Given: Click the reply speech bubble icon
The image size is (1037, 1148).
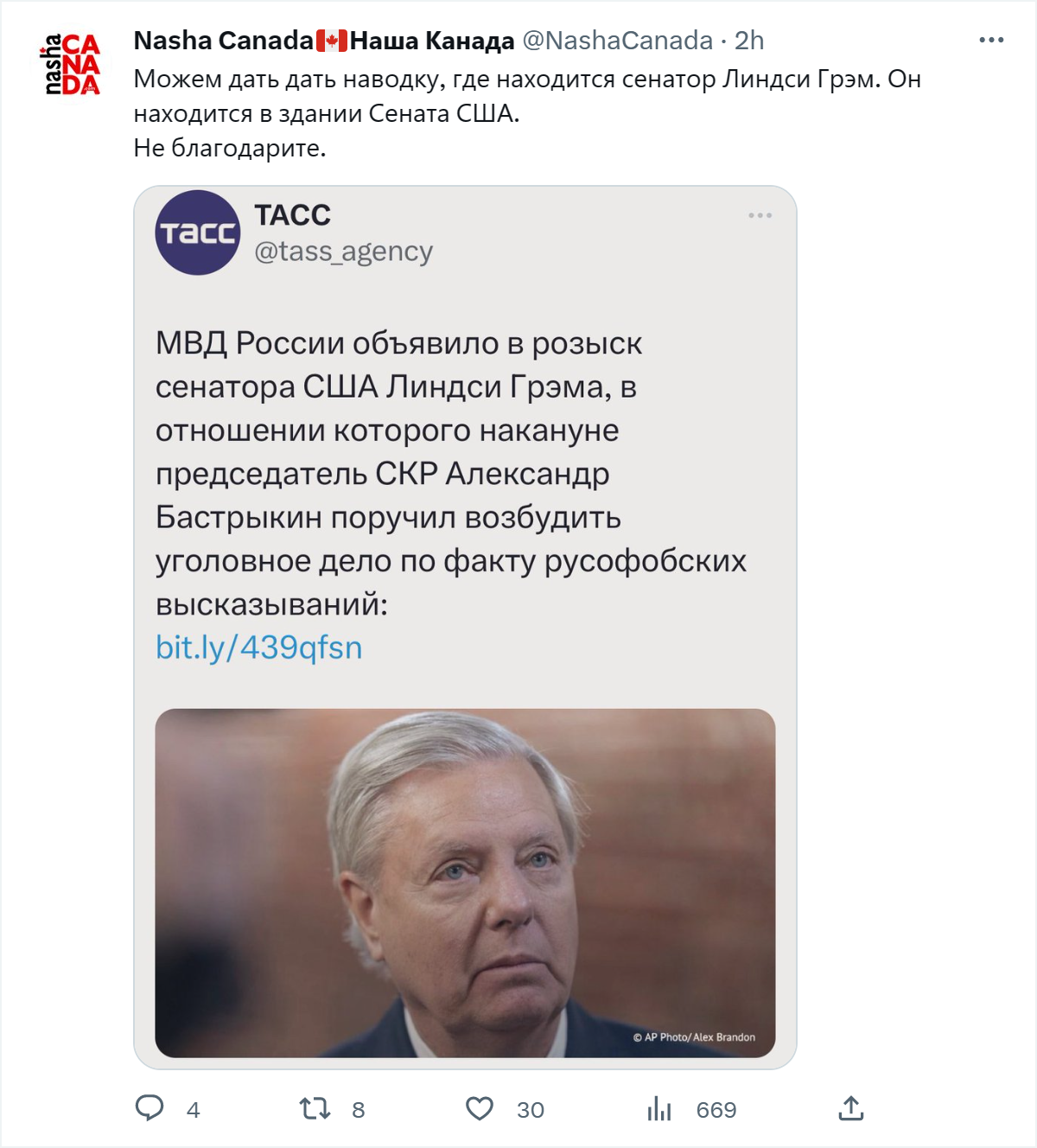Looking at the screenshot, I should click(150, 1108).
